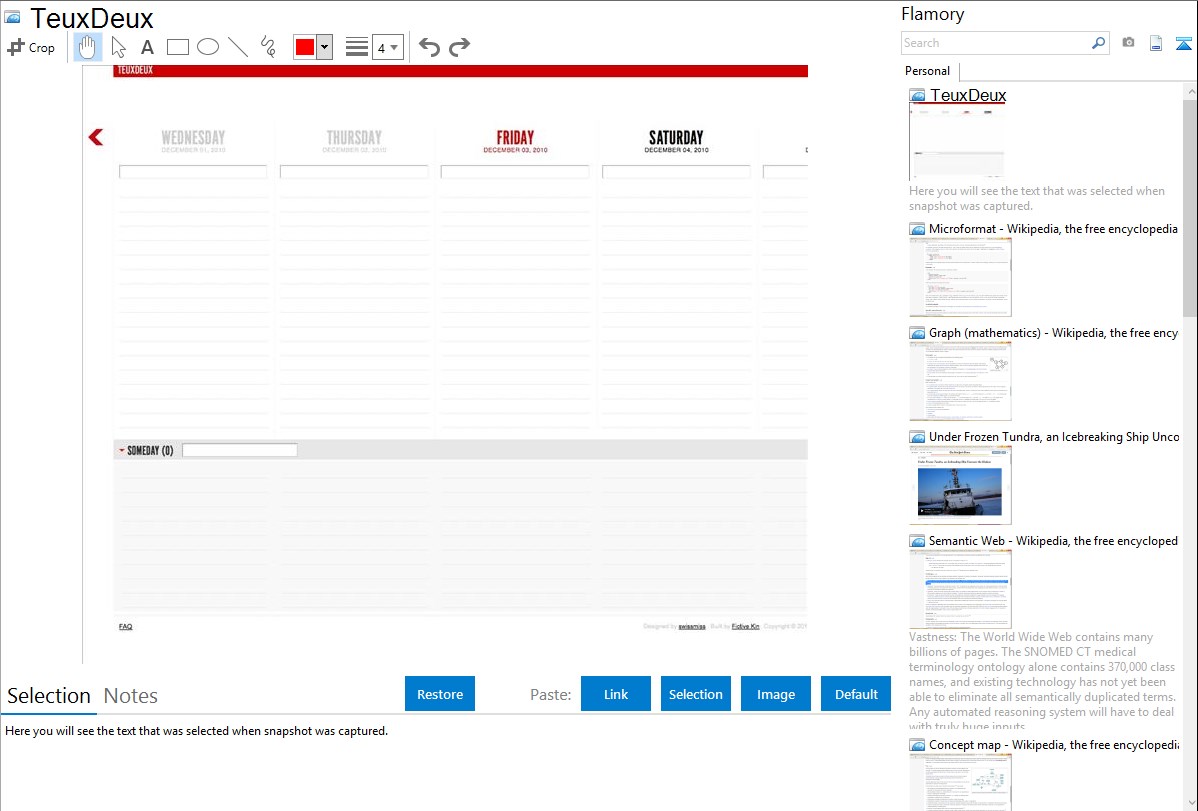Switch to the Notes tab
The image size is (1198, 811).
tap(131, 696)
